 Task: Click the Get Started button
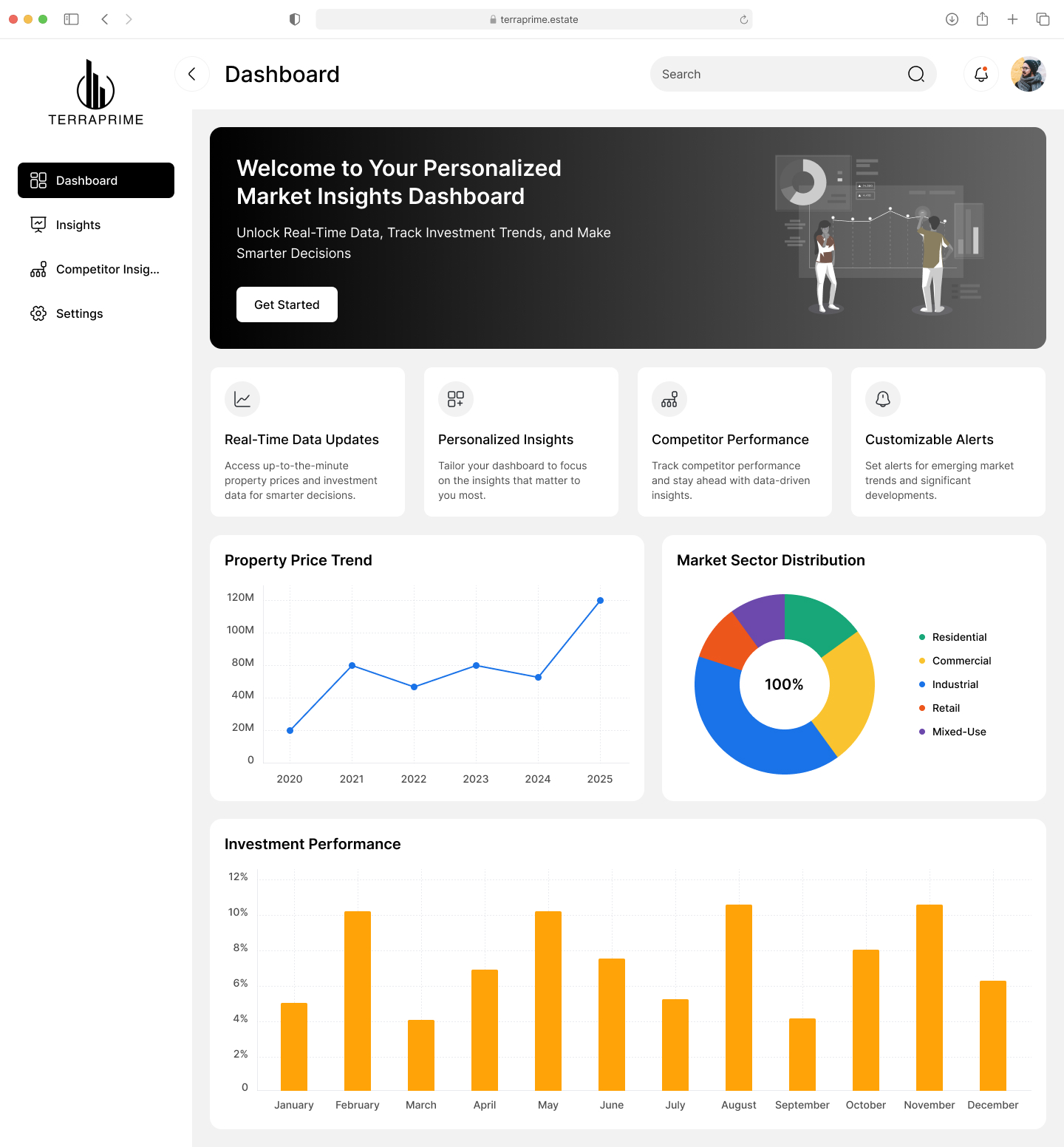(287, 304)
